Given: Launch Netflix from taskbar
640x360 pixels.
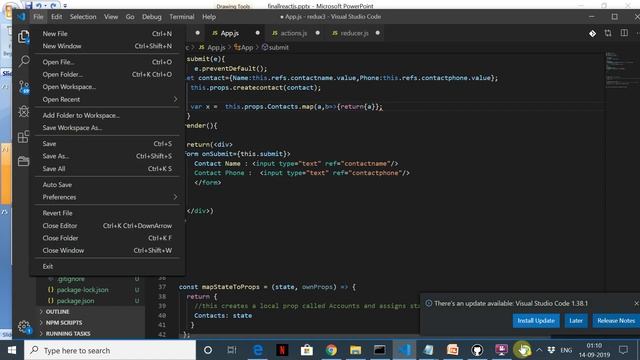Looking at the screenshot, I should [x=282, y=350].
